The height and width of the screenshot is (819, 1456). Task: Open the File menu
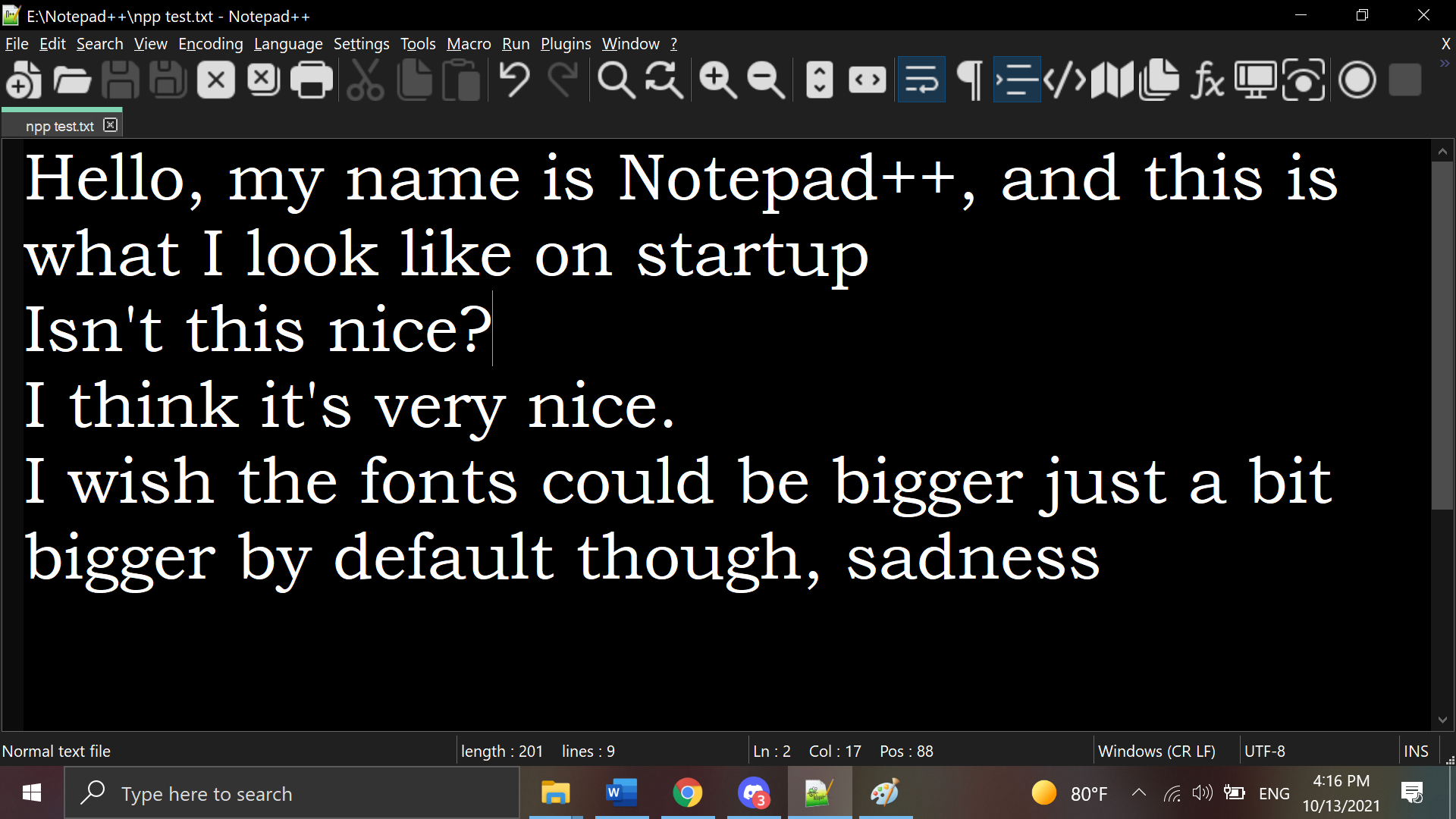tap(17, 44)
